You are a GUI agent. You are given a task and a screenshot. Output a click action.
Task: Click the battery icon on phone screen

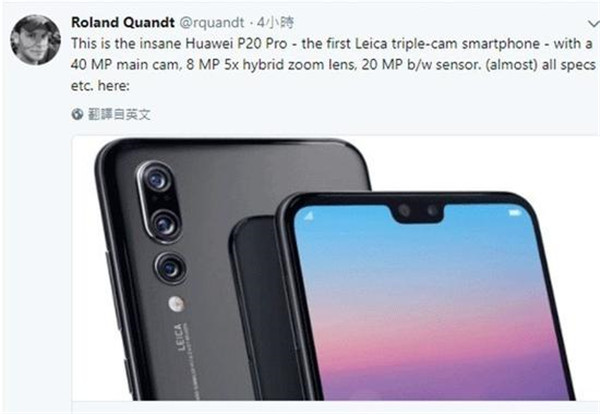pyautogui.click(x=515, y=212)
